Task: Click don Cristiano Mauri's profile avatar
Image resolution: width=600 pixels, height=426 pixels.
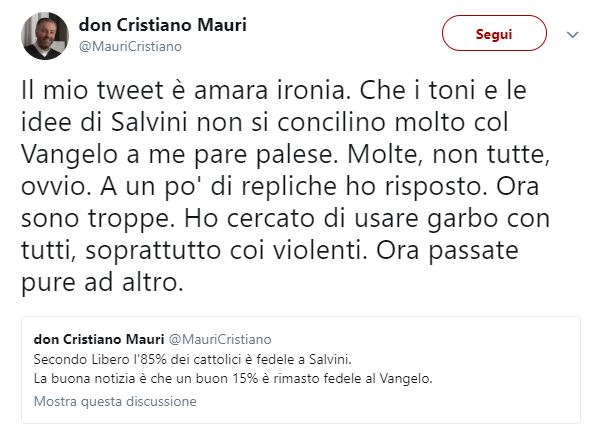Action: (x=43, y=35)
